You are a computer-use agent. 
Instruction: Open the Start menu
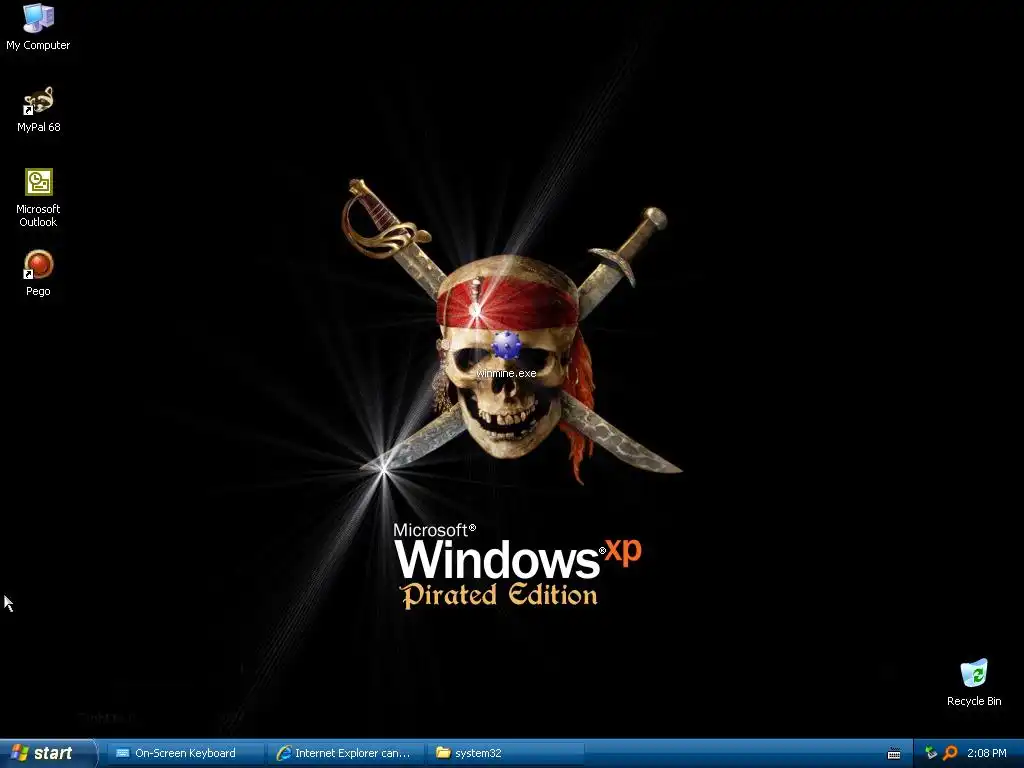point(48,753)
